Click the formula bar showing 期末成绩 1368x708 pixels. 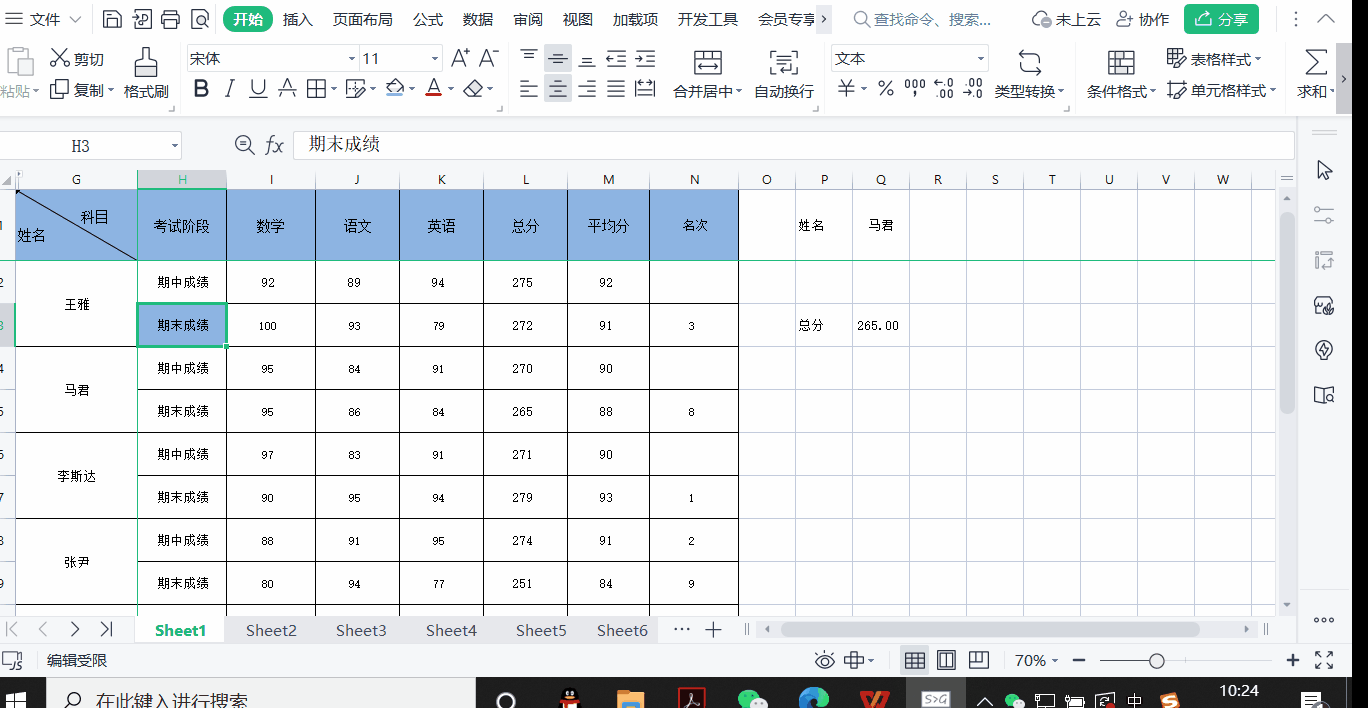coord(793,145)
